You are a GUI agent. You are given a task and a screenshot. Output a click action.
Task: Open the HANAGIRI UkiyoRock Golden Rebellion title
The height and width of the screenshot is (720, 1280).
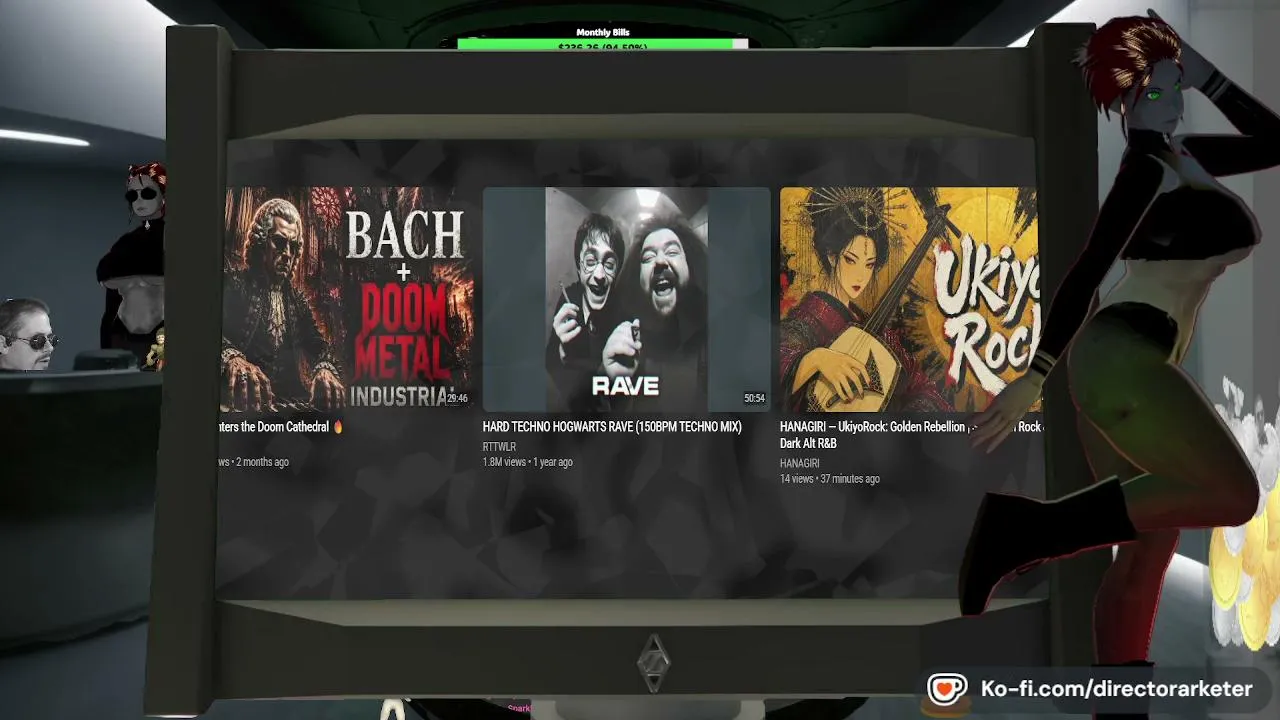pyautogui.click(x=911, y=435)
